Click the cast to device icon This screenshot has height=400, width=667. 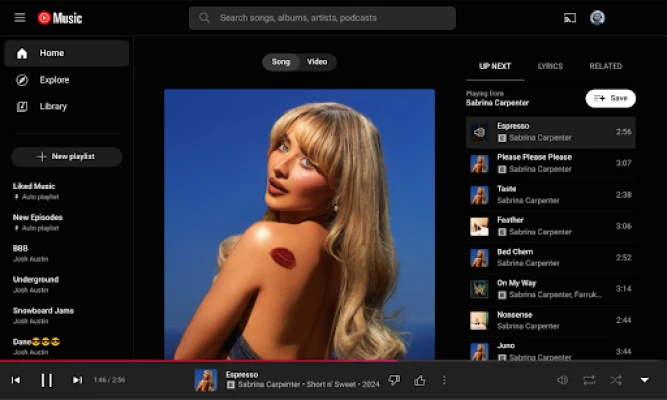tap(570, 18)
